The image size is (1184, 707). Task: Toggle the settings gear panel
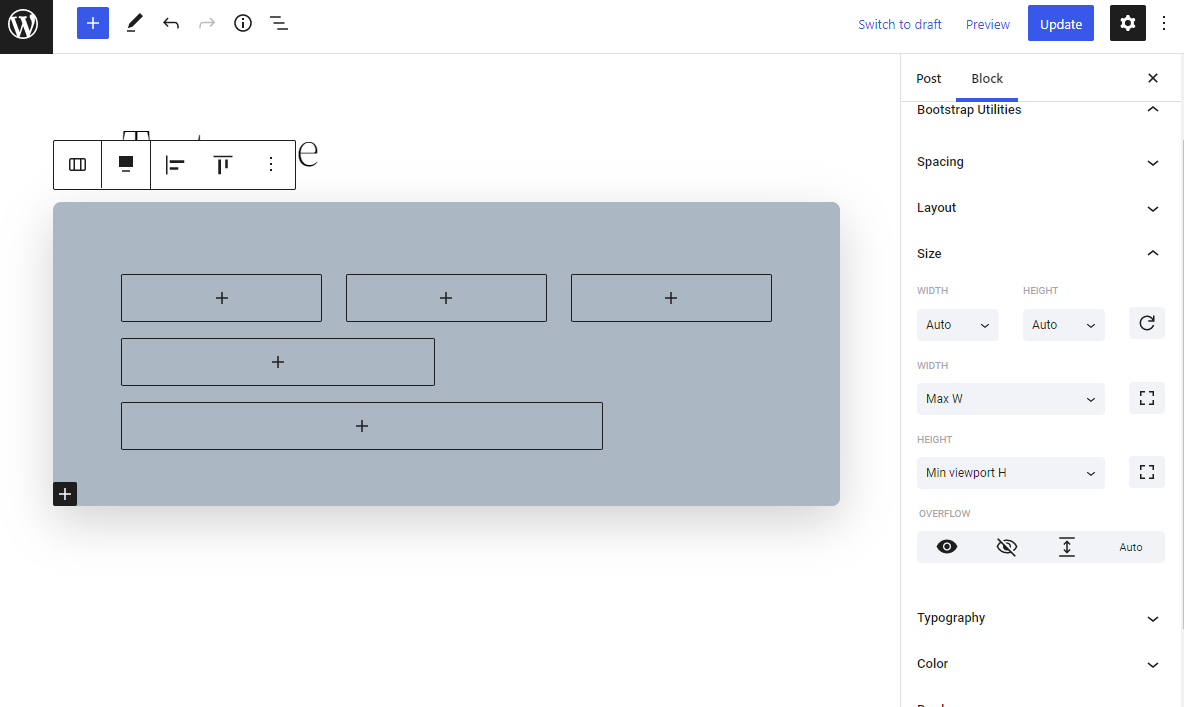click(1127, 23)
